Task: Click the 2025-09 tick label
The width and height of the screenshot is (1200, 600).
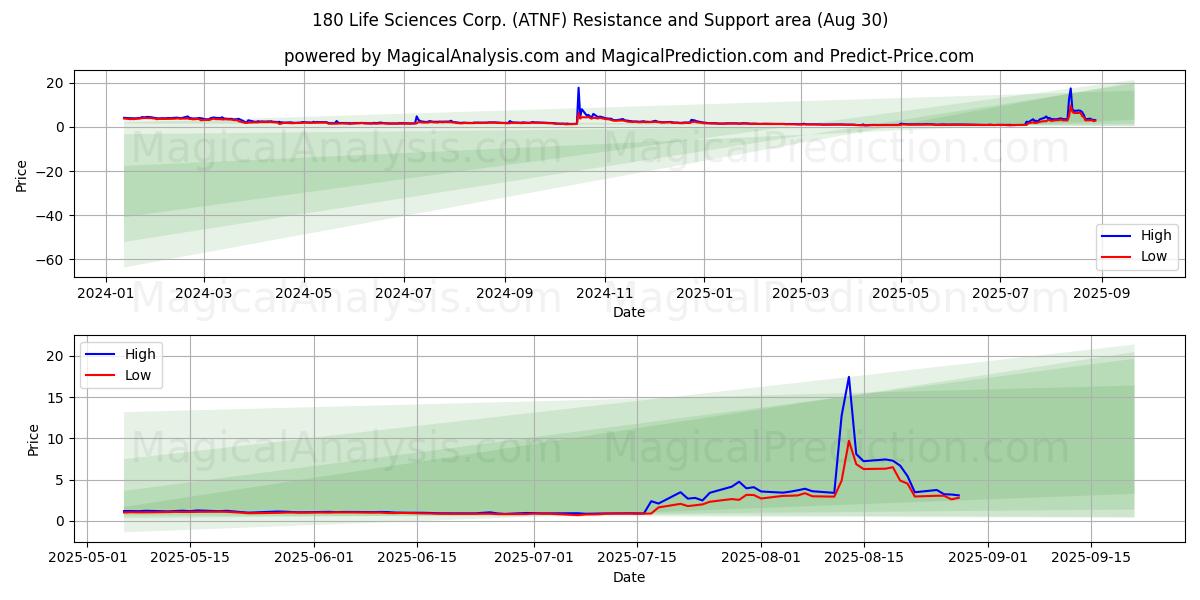Action: (1101, 294)
